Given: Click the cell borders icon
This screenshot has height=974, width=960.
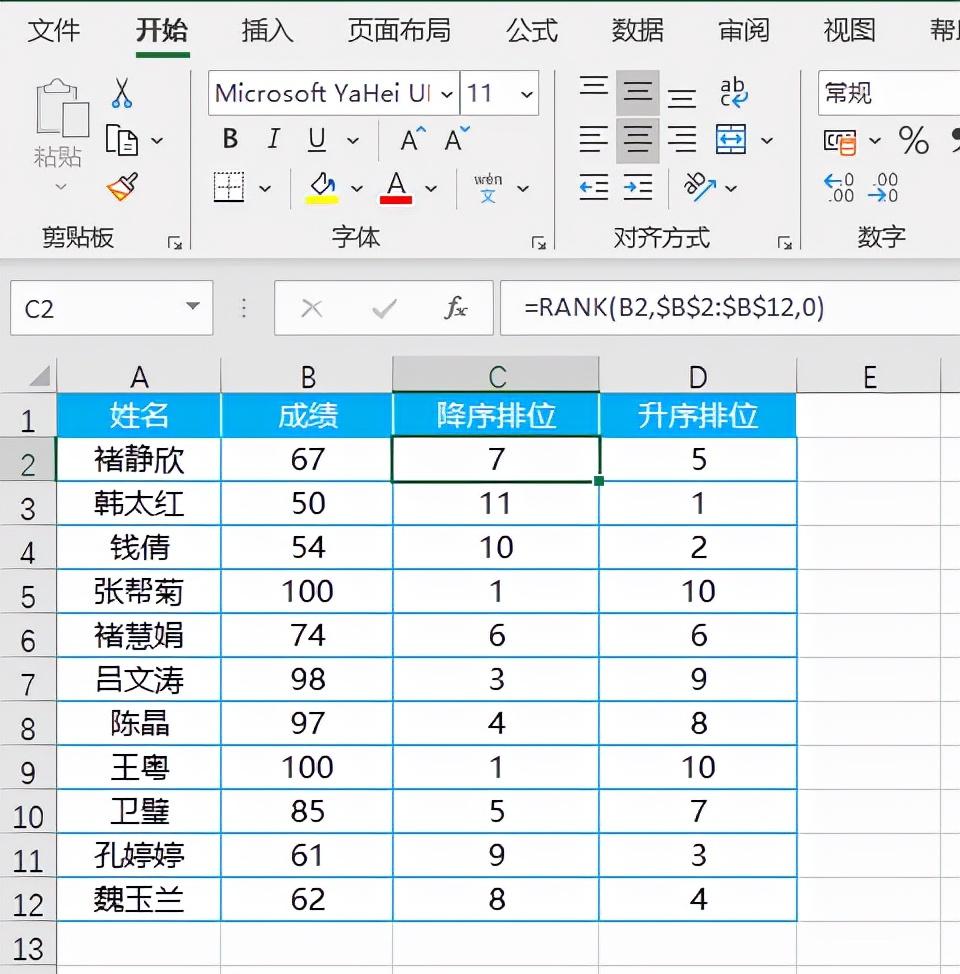Looking at the screenshot, I should tap(229, 187).
